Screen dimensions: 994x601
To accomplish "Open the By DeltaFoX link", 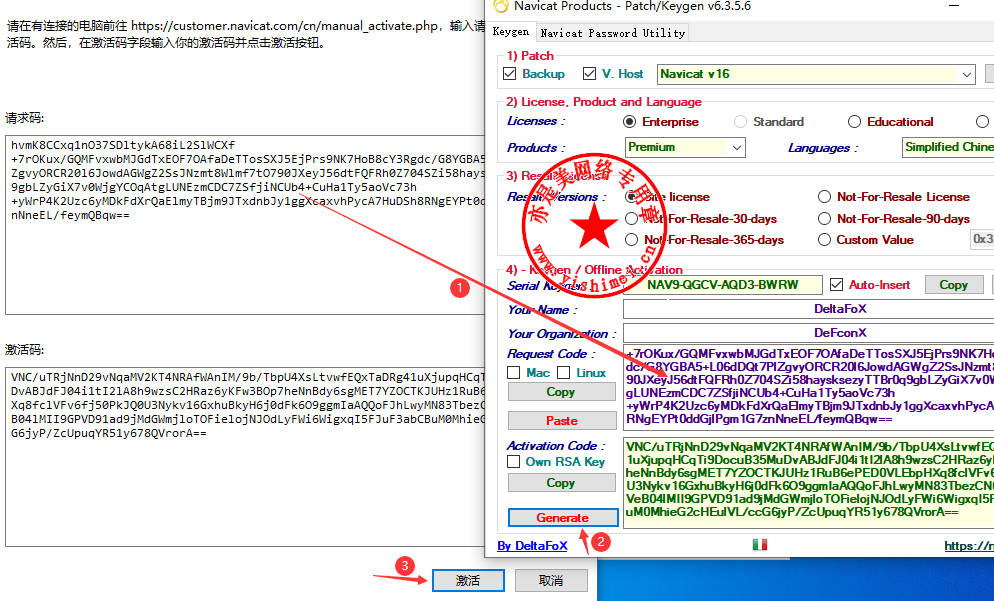I will (532, 546).
